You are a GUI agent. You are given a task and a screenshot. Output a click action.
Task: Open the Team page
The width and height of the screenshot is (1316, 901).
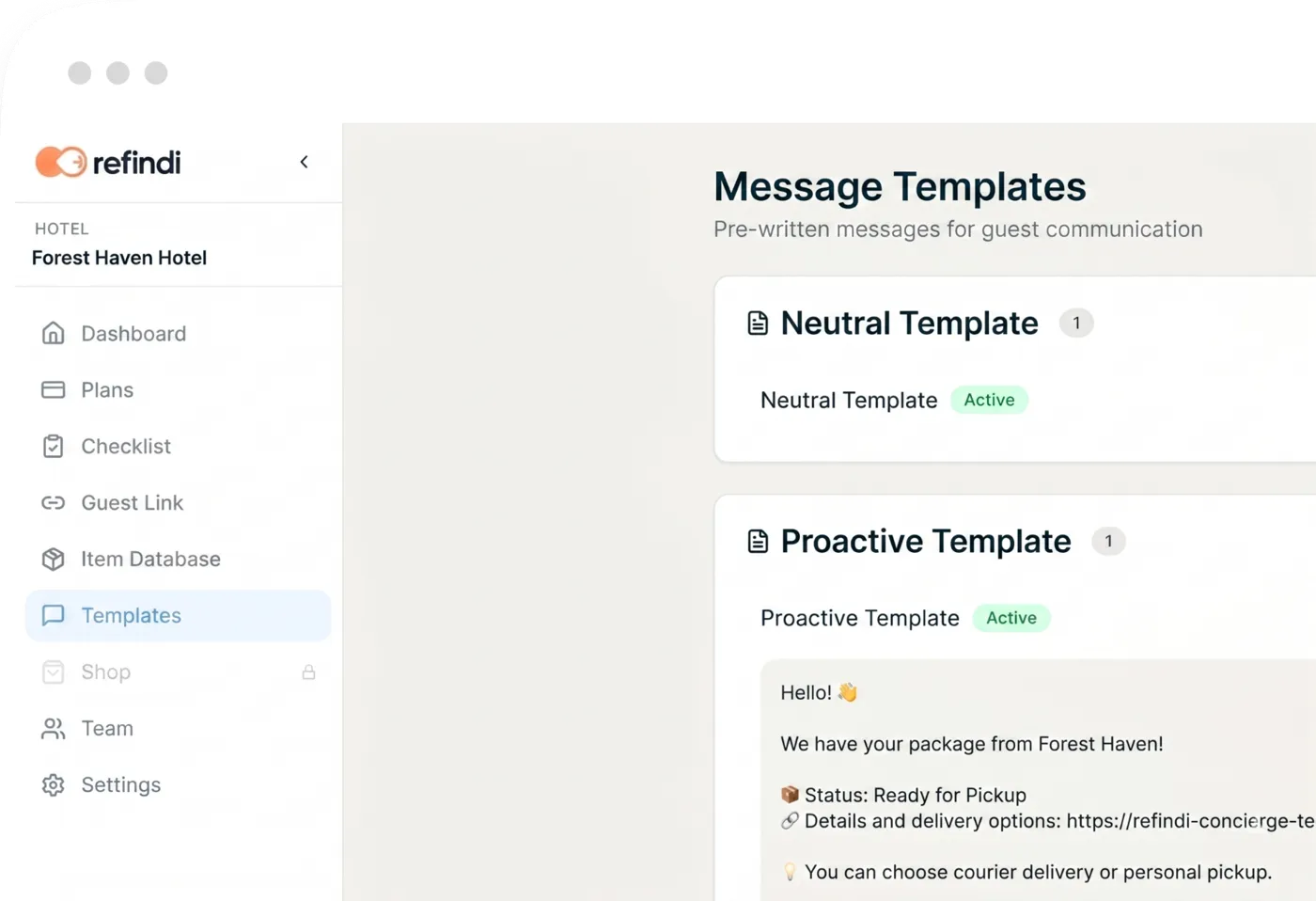[x=178, y=728]
